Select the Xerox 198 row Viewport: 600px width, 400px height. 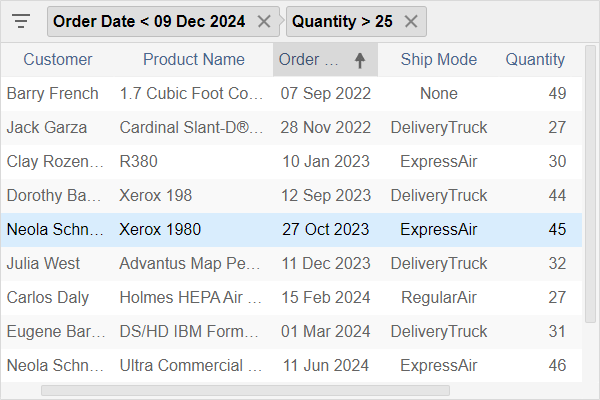[292, 196]
